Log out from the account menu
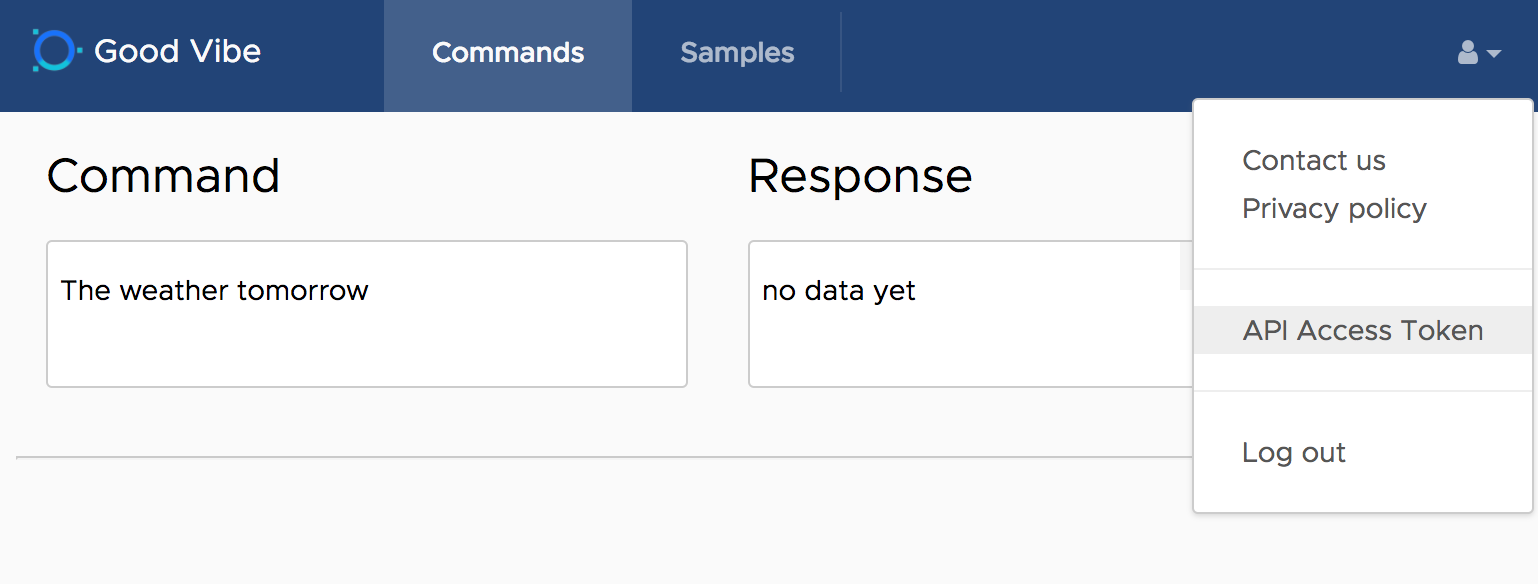The height and width of the screenshot is (584, 1538). click(x=1293, y=453)
